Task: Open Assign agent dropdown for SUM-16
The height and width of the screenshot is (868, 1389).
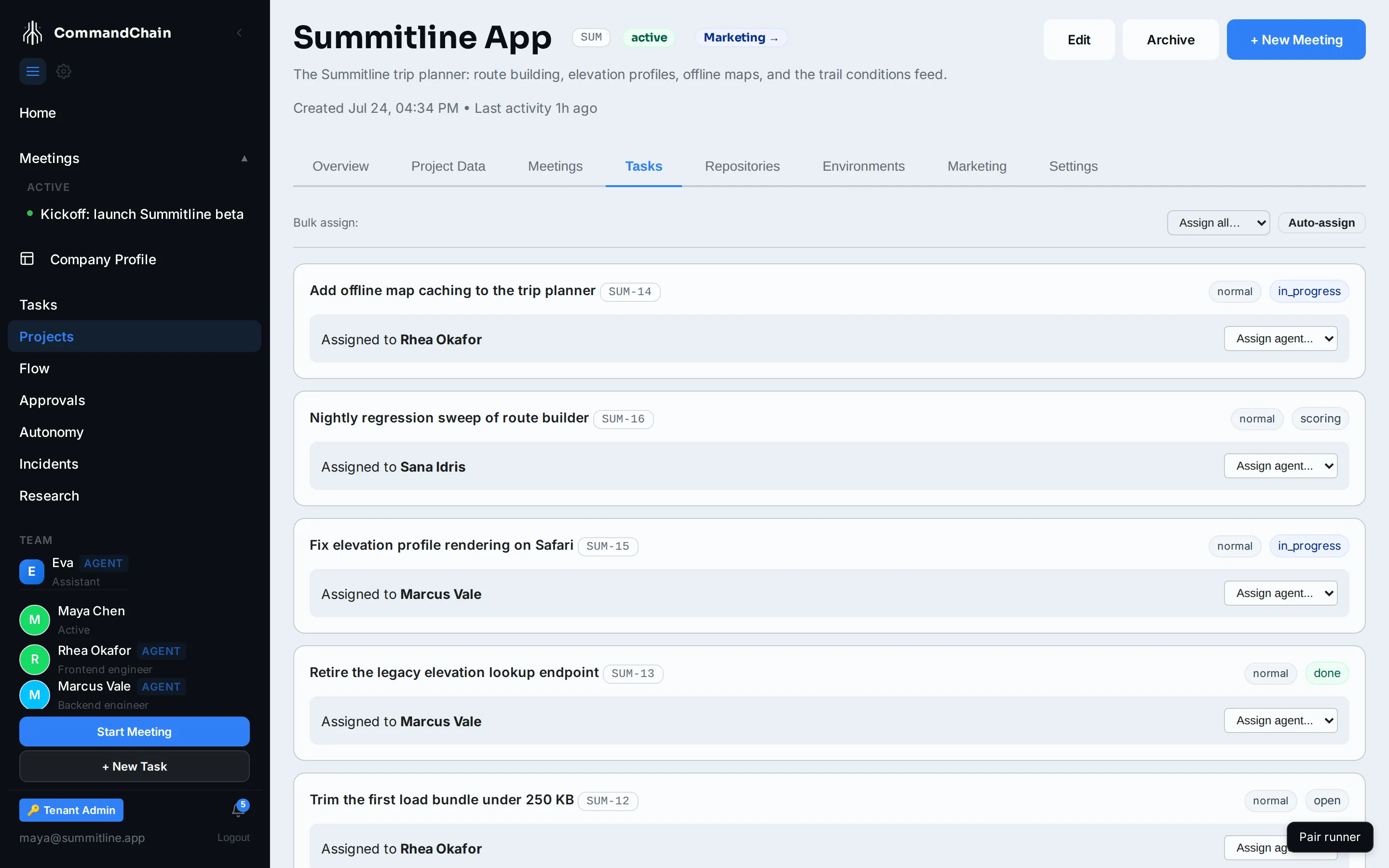Action: (1280, 466)
